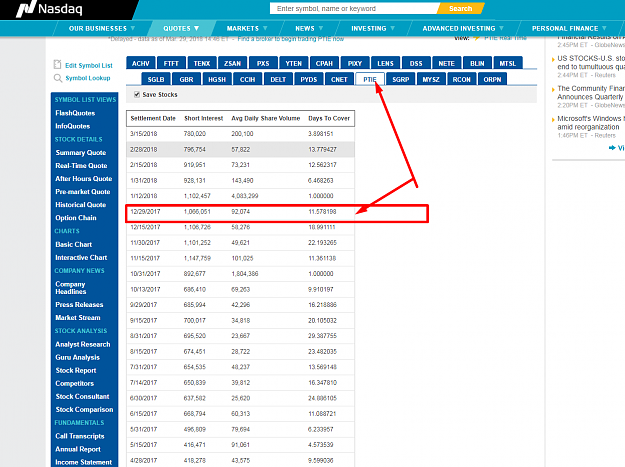Open the NETE symbol tab
This screenshot has width=625, height=467.
[x=446, y=63]
